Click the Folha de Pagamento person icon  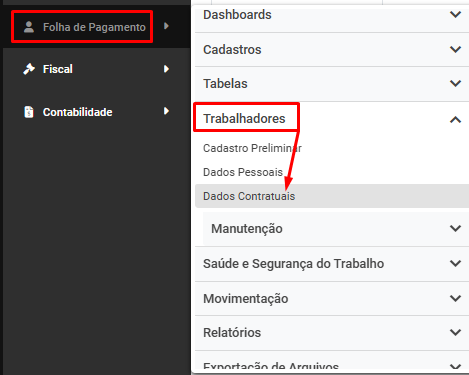pos(29,27)
